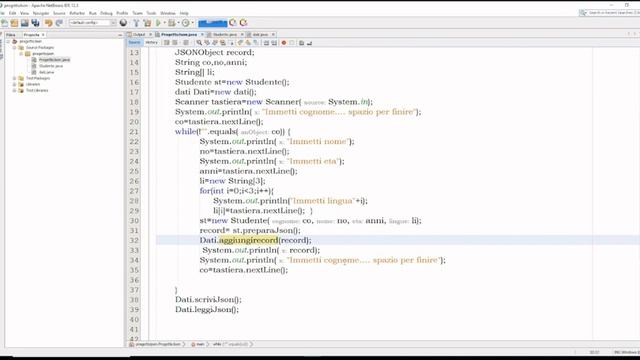Open the Debug menu

click(x=106, y=13)
